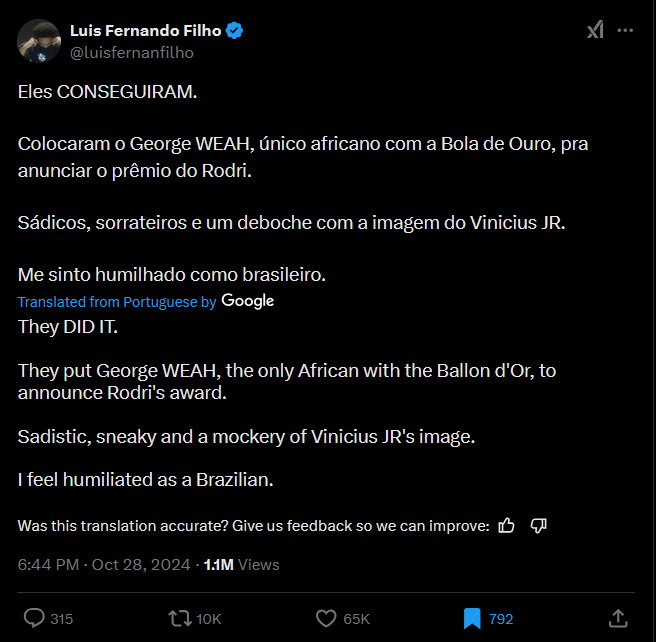The width and height of the screenshot is (656, 642).
Task: Open the 6:44 PM Oct 28, 2024 timestamp
Action: pyautogui.click(x=104, y=564)
